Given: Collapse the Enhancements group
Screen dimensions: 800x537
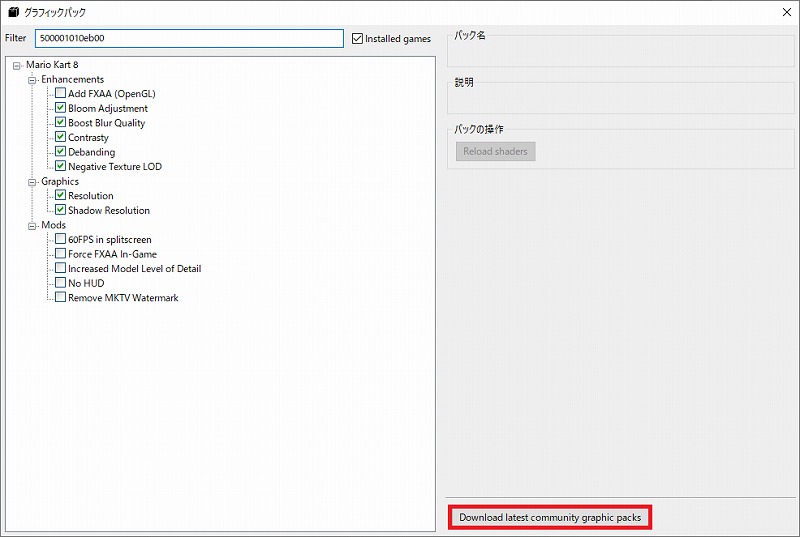Looking at the screenshot, I should click(x=32, y=80).
